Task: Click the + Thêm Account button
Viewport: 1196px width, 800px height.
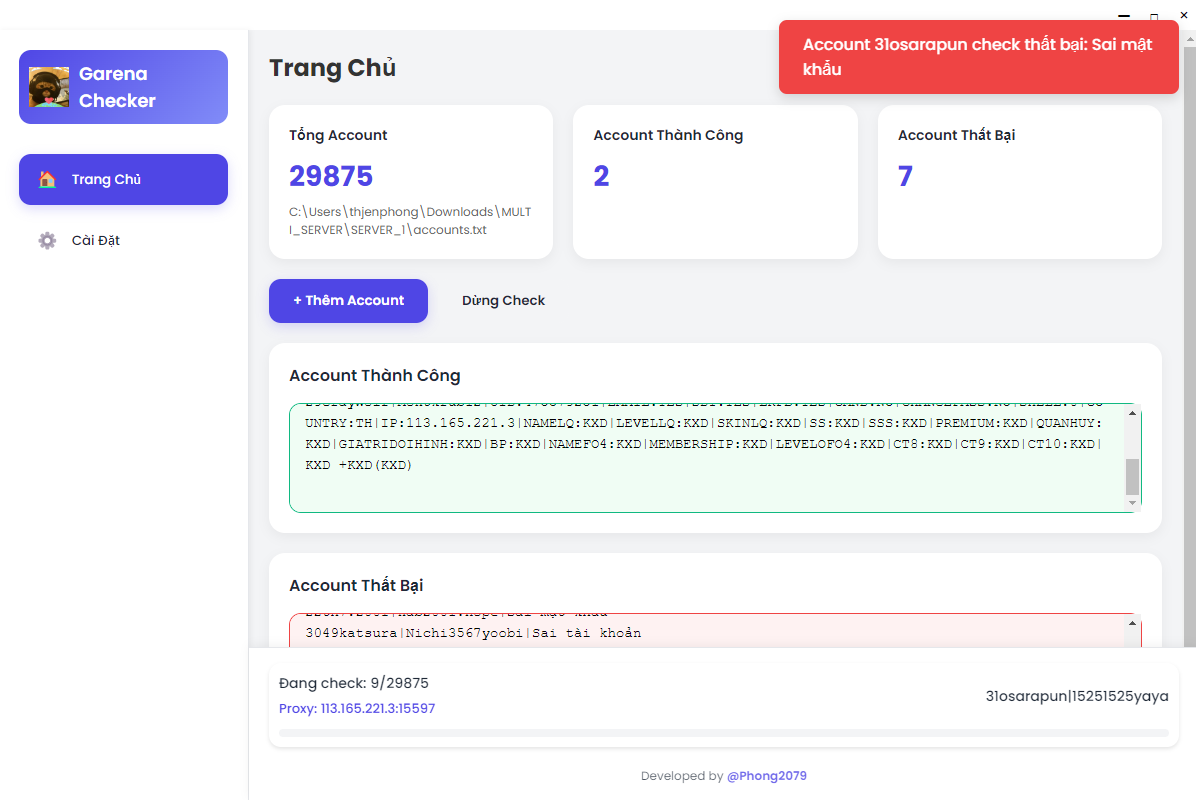Action: tap(348, 300)
